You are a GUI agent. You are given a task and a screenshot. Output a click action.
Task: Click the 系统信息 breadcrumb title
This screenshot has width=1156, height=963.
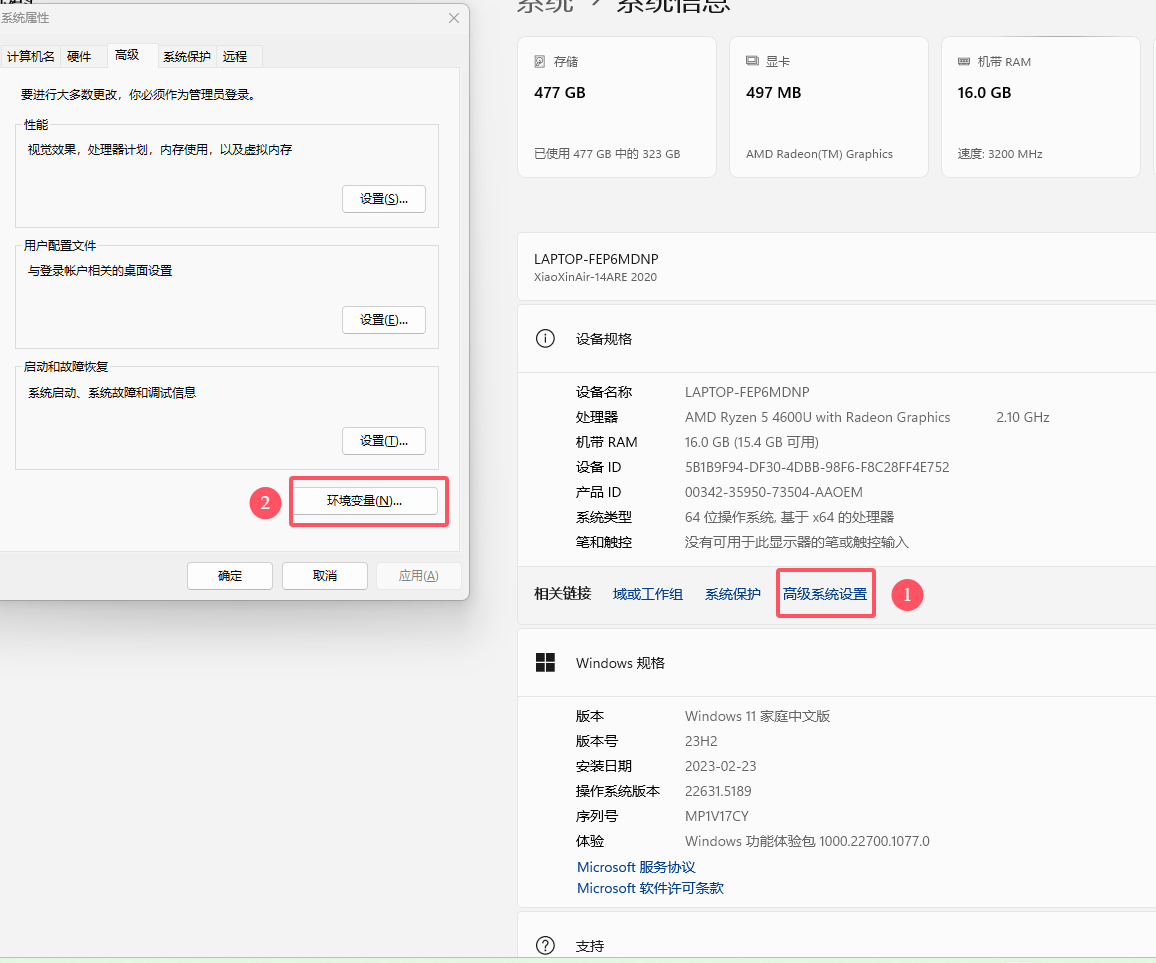point(672,6)
